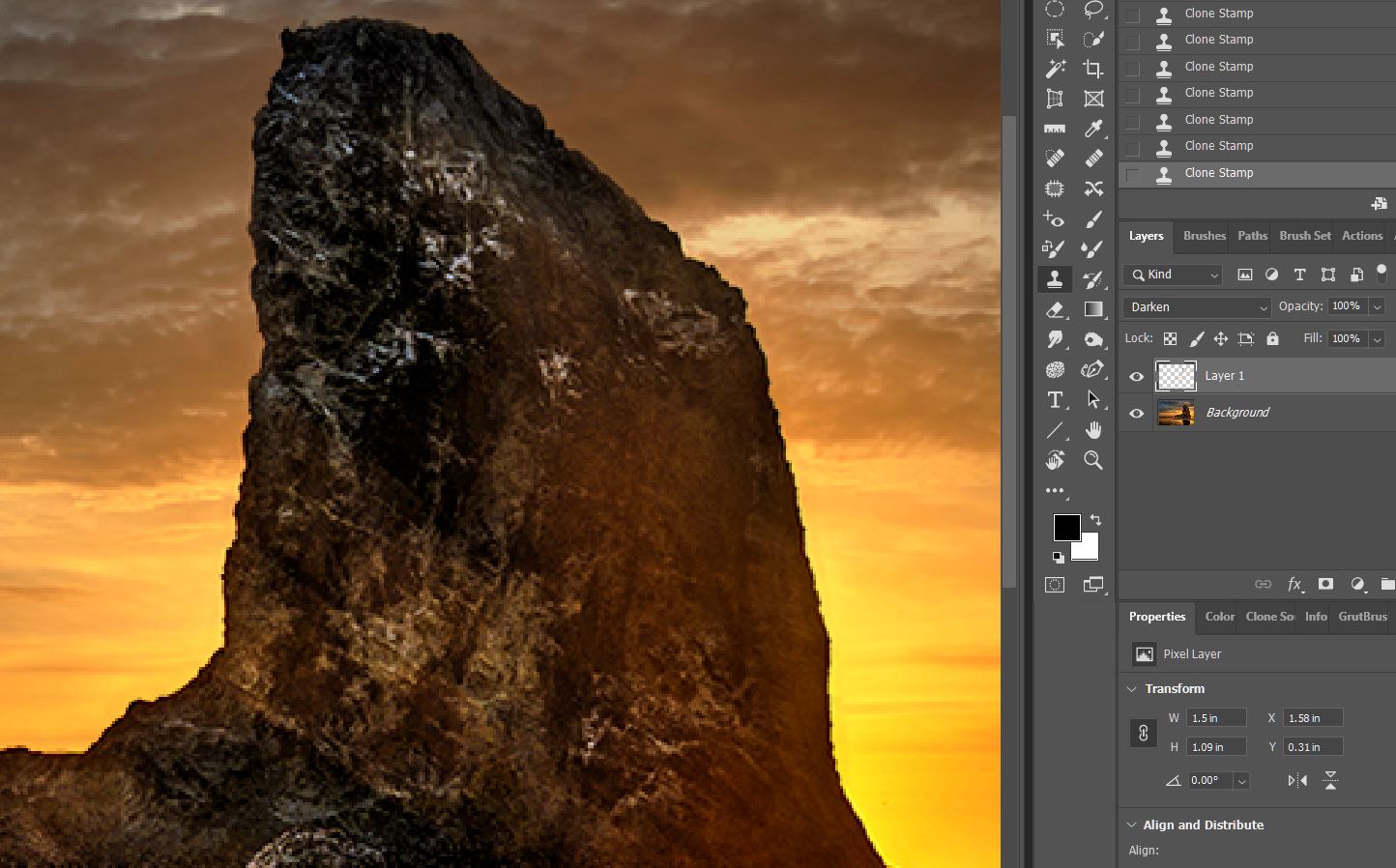Activate the Clone Stamp tool in toolbar
This screenshot has width=1396, height=868.
coord(1055,279)
